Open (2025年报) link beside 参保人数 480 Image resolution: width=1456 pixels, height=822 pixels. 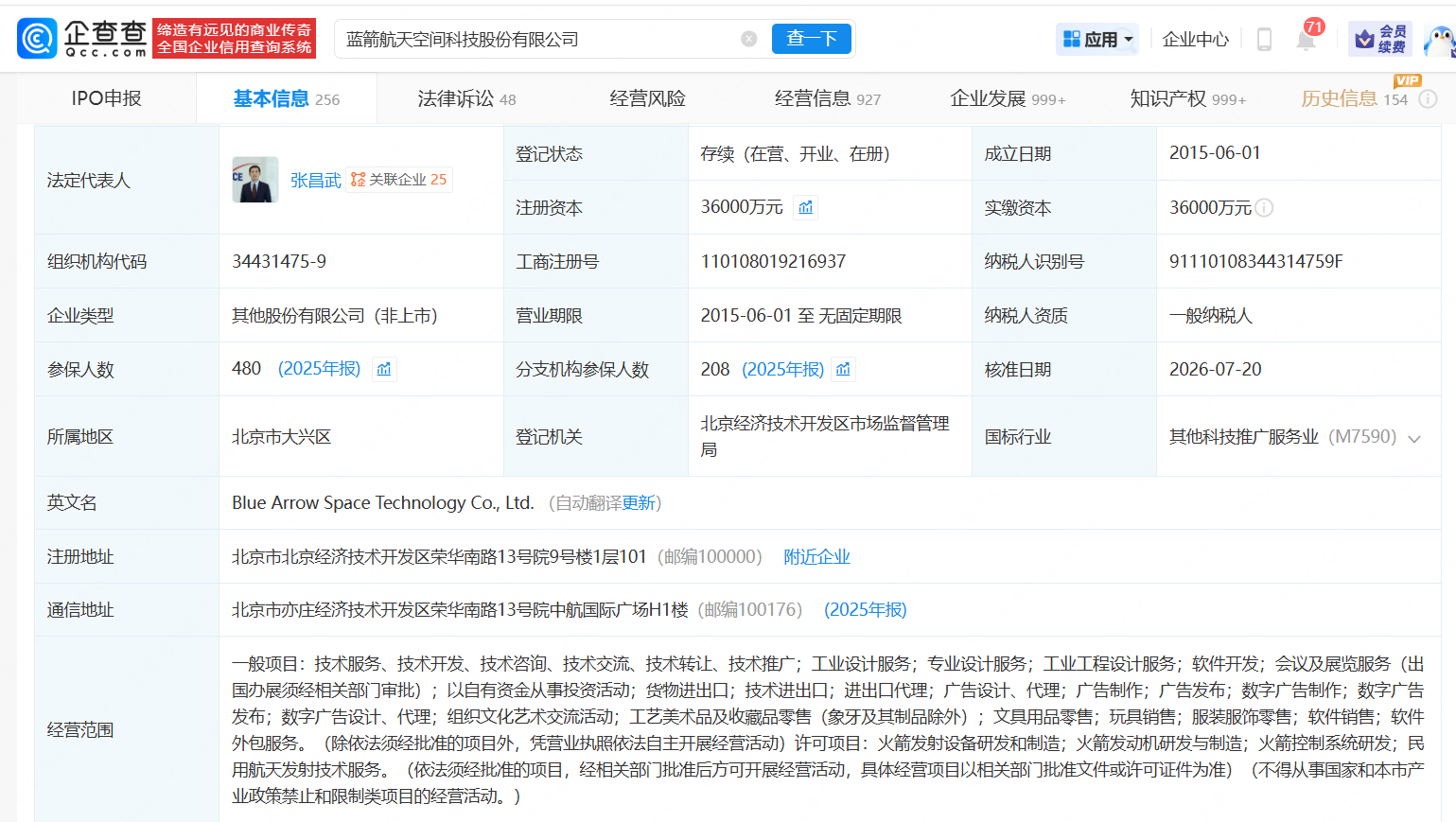(319, 369)
